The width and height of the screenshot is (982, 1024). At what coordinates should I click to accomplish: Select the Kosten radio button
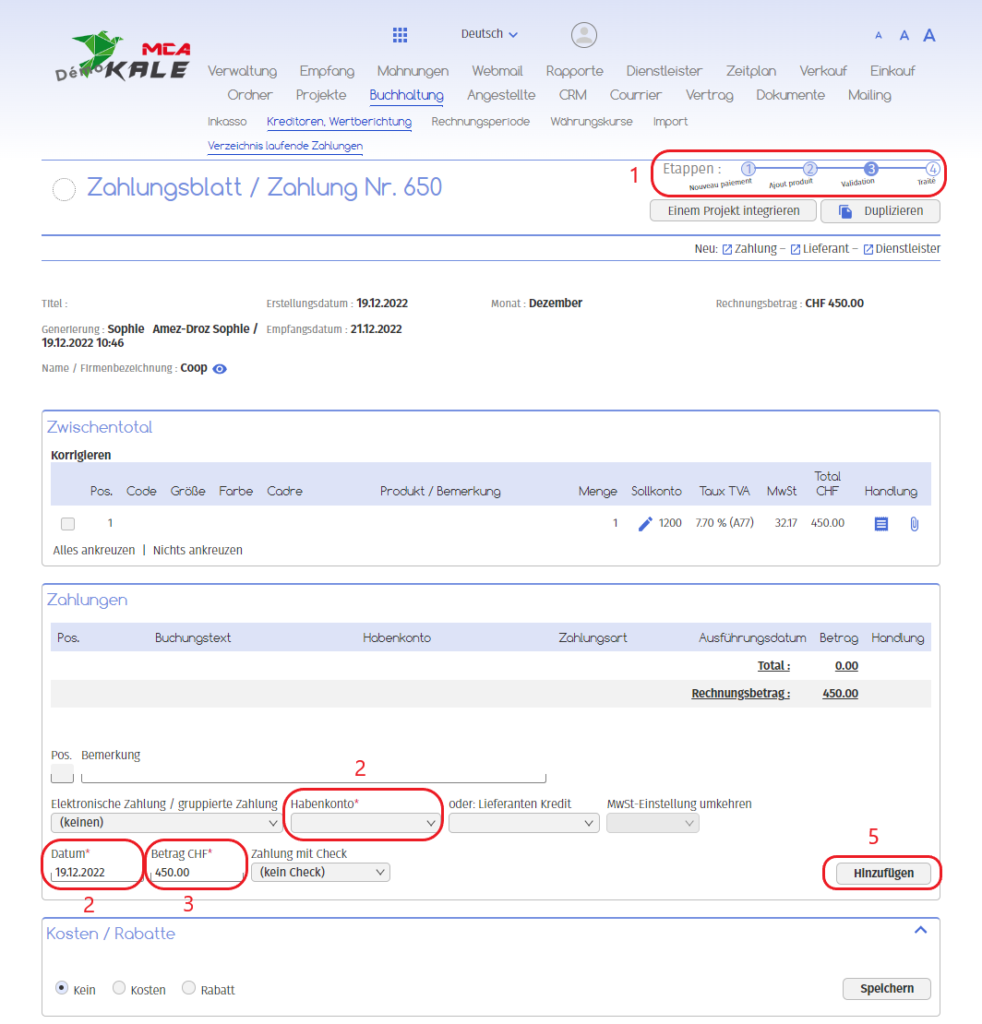[x=119, y=988]
